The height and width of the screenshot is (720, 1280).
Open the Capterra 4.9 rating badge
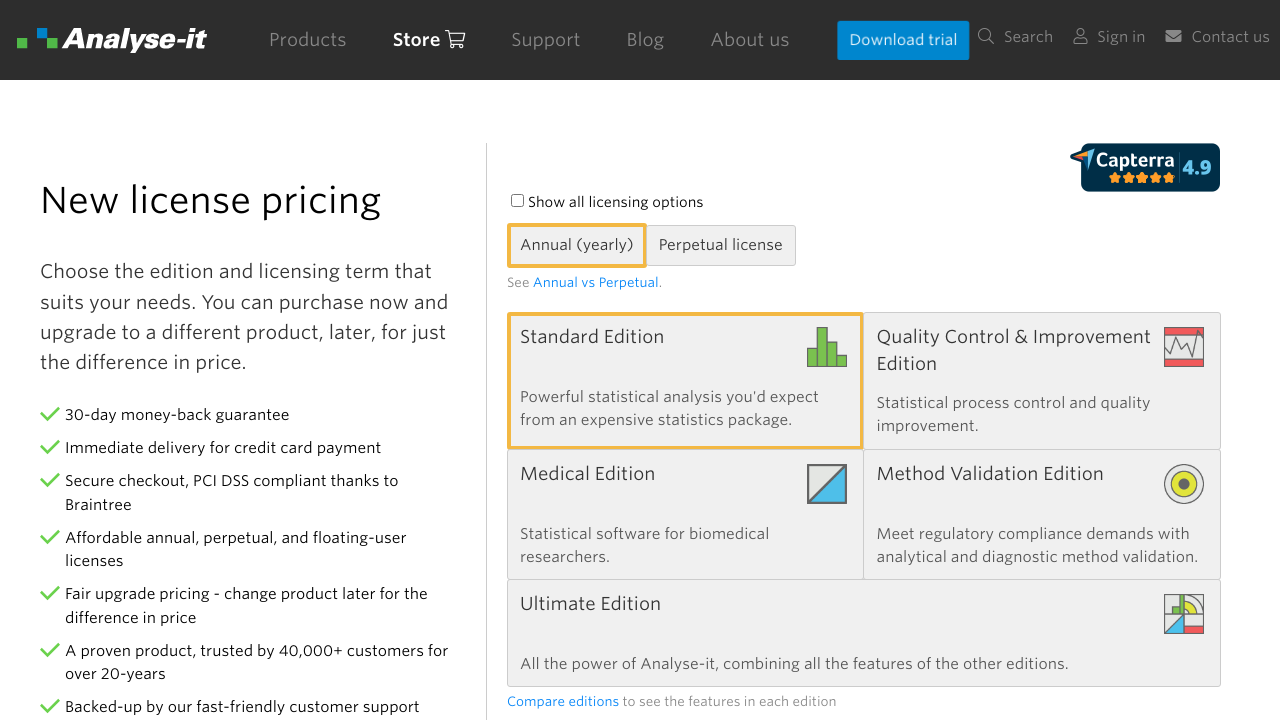click(1146, 167)
